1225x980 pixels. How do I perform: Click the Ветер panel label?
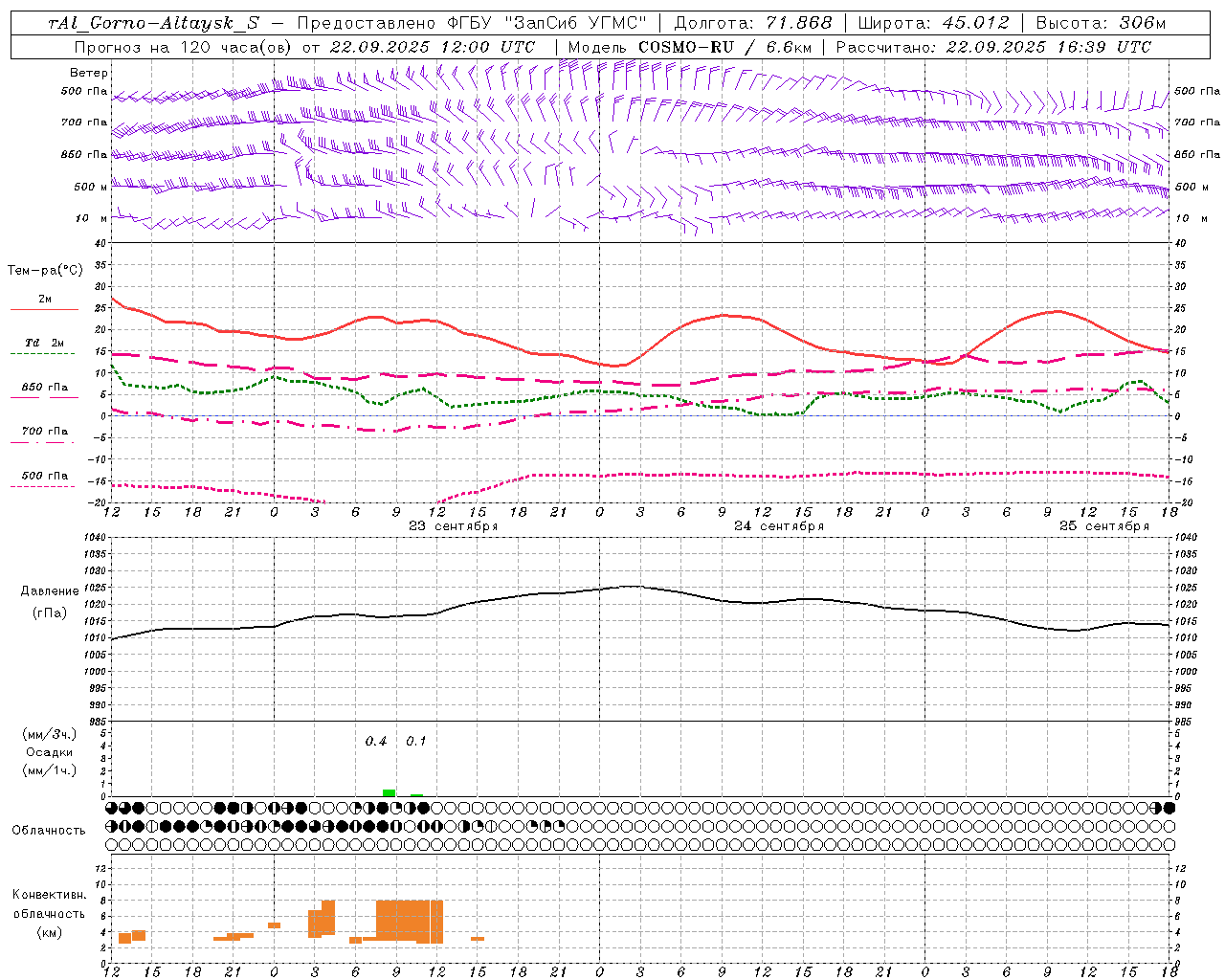[89, 73]
